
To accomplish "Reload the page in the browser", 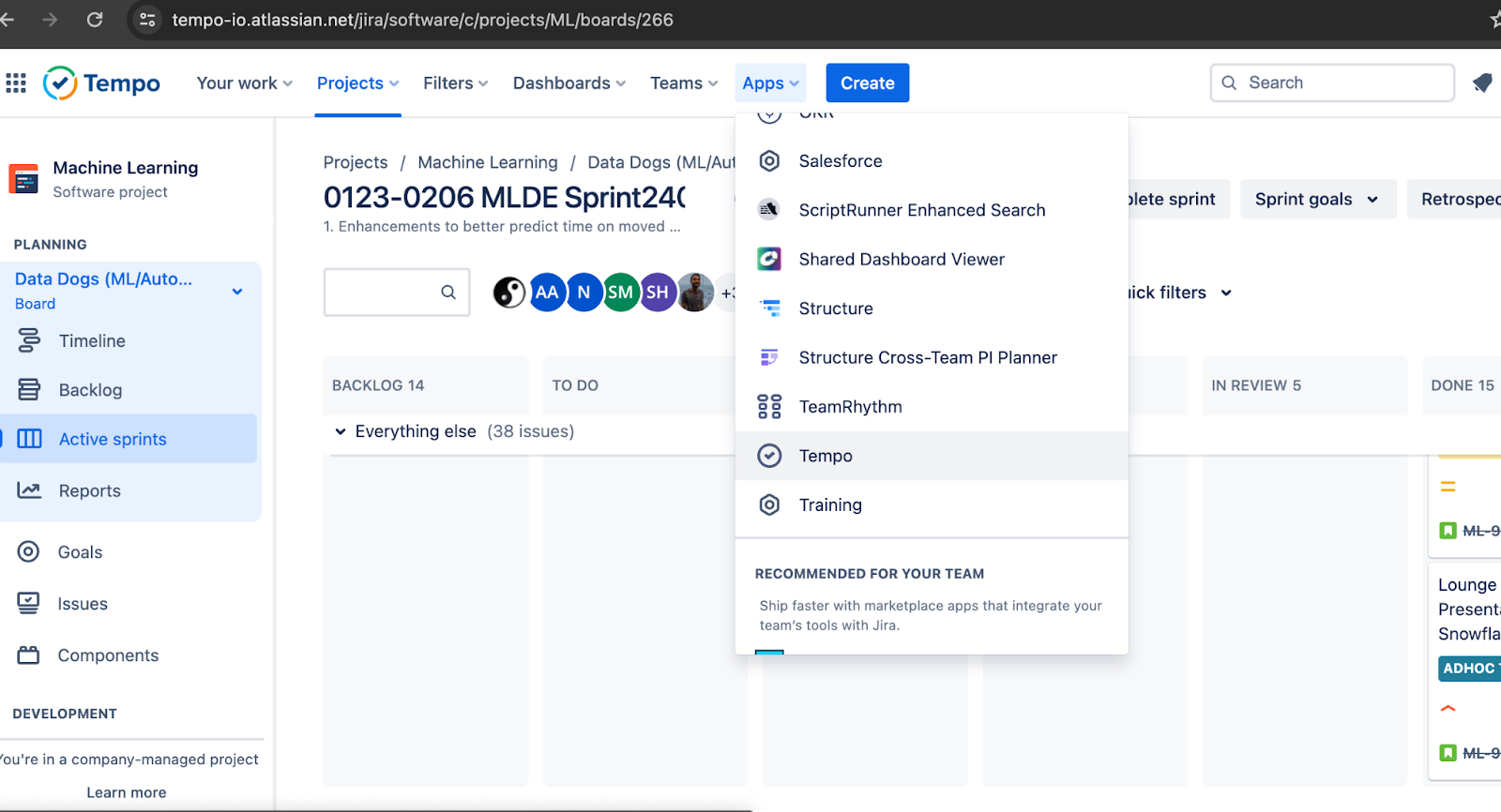I will click(x=95, y=20).
